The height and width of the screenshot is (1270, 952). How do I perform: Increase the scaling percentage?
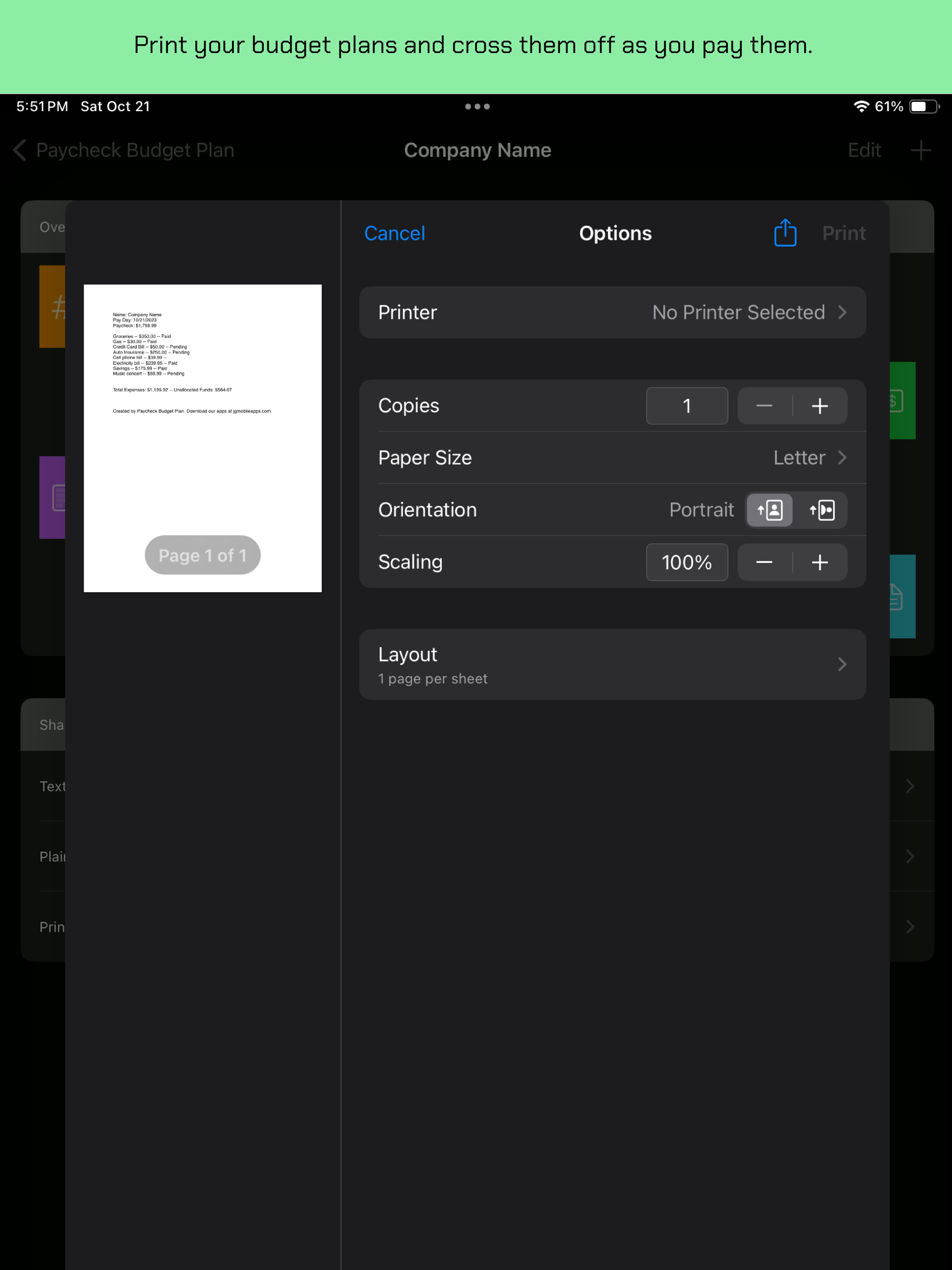820,562
